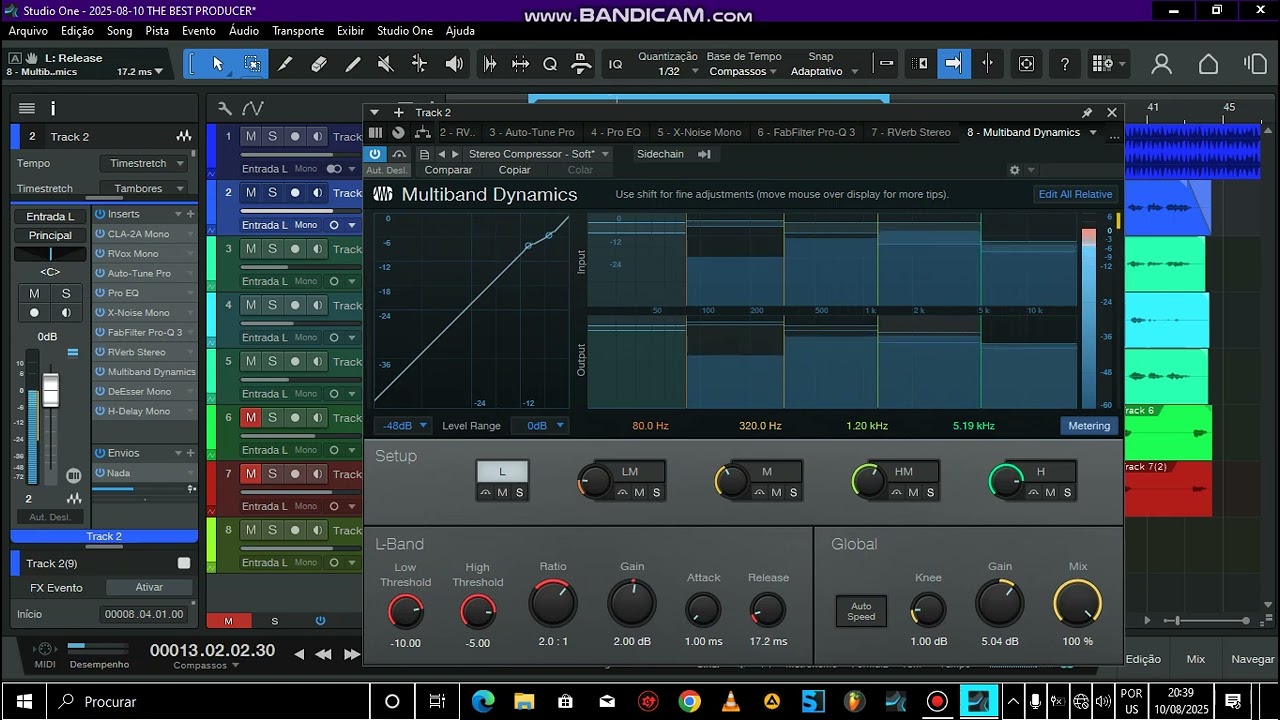This screenshot has width=1280, height=720.
Task: Adjust the Global Mix knob
Action: (1077, 604)
